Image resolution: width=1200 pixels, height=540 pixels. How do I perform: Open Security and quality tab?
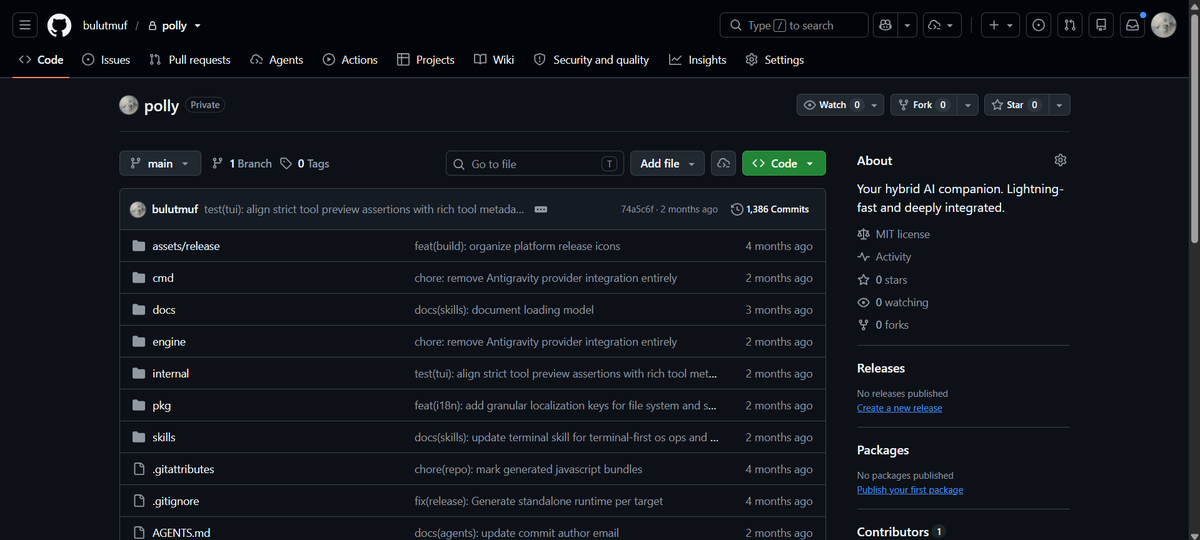[x=591, y=60]
